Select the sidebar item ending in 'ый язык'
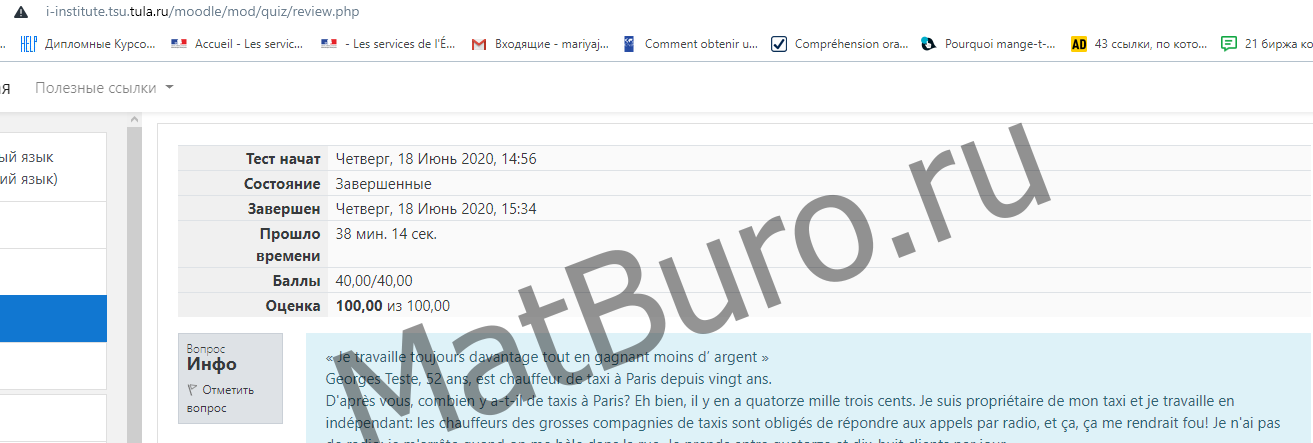This screenshot has width=1313, height=443. (30, 157)
